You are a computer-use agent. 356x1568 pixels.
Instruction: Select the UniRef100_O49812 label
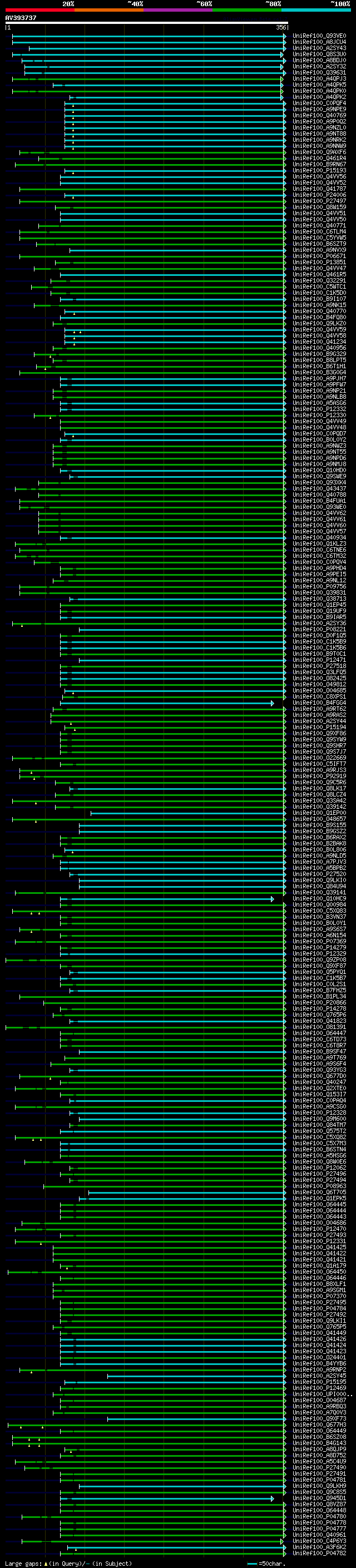pyautogui.click(x=319, y=684)
